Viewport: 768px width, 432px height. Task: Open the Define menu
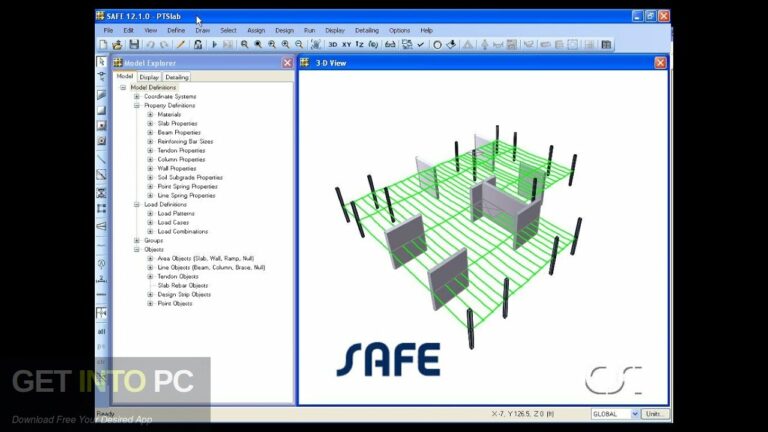tap(176, 30)
